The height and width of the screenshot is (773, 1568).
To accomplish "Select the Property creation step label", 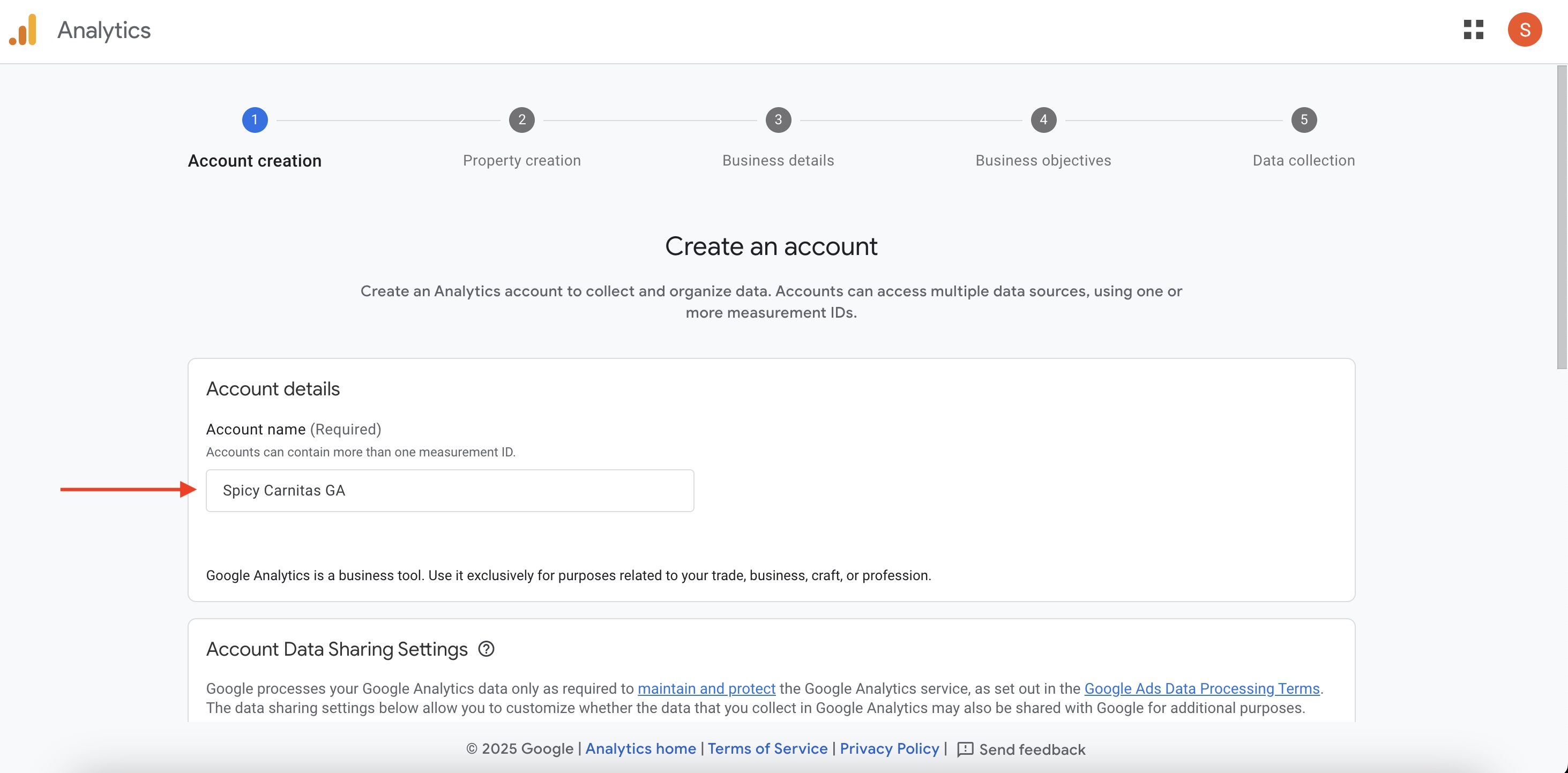I will (x=521, y=161).
